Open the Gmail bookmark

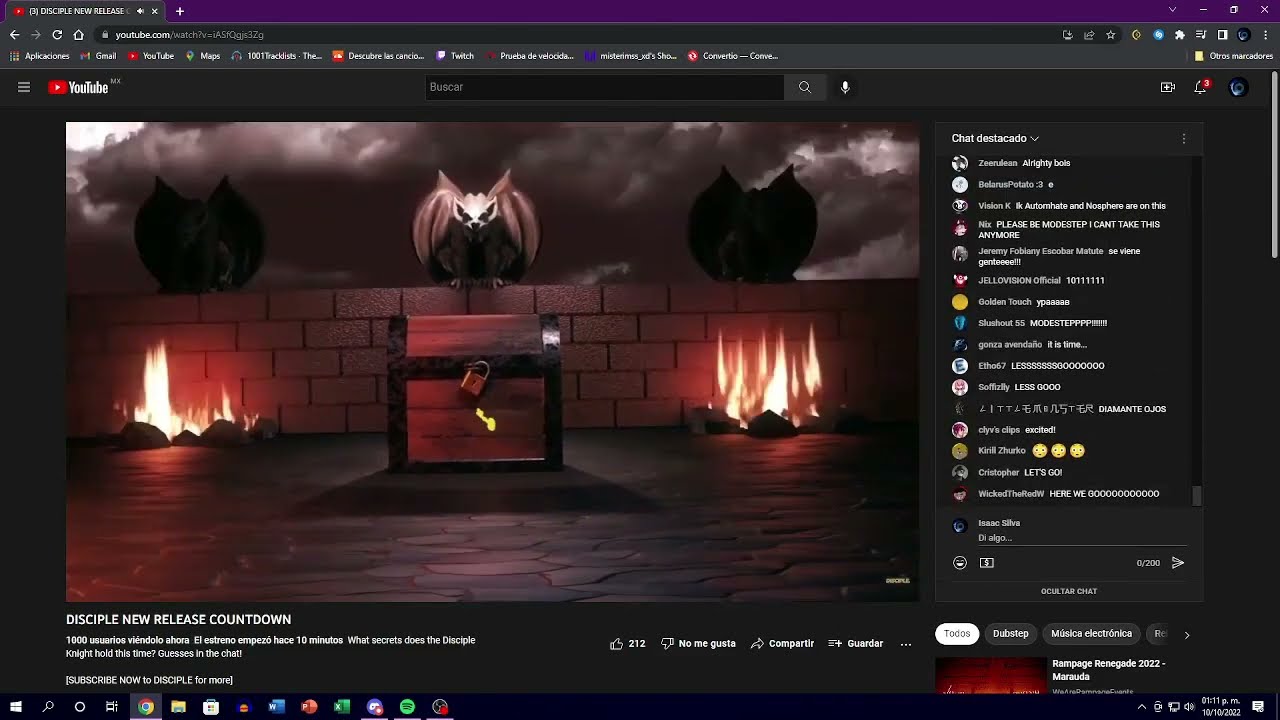[98, 56]
